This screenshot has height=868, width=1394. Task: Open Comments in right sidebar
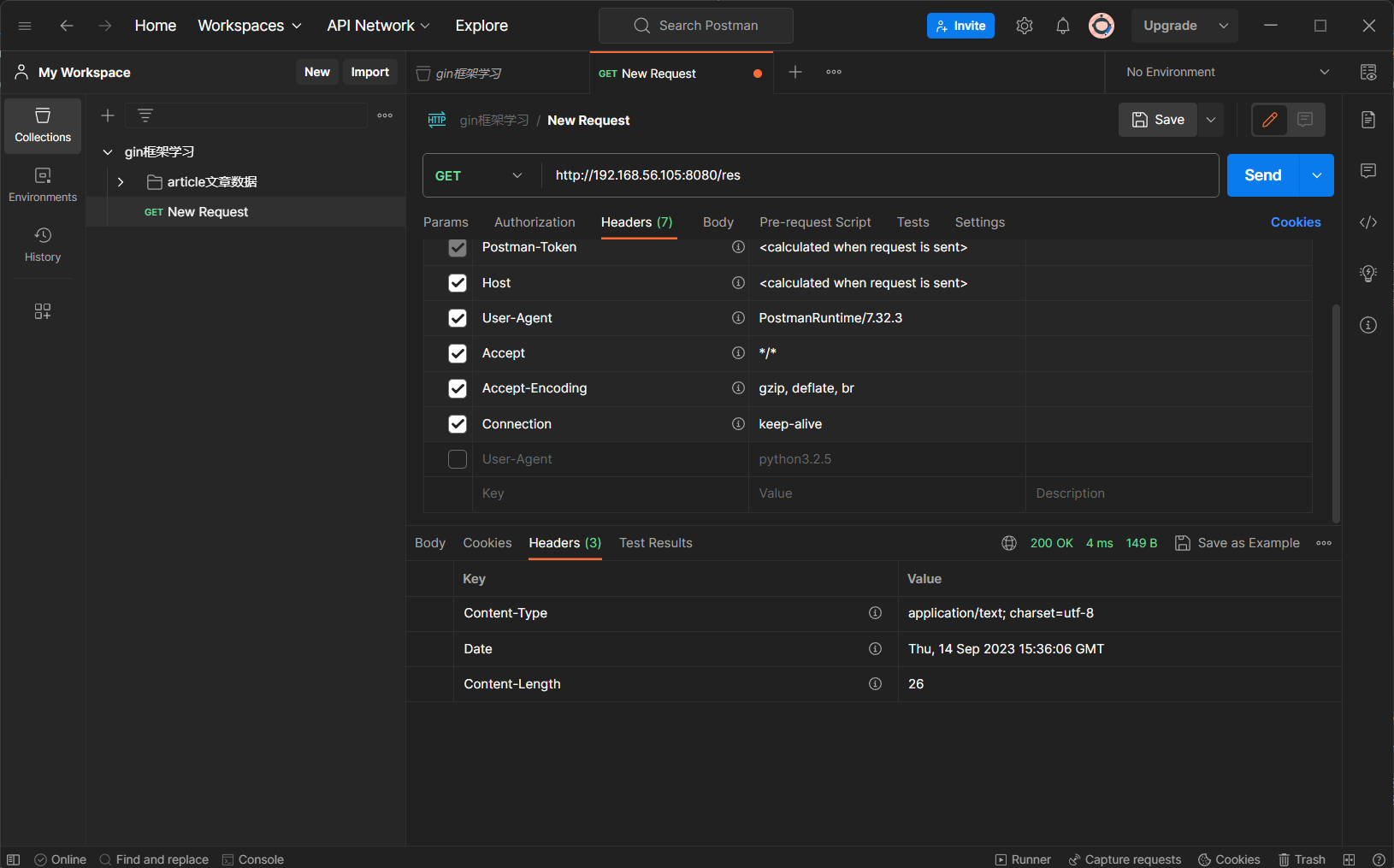coord(1368,171)
